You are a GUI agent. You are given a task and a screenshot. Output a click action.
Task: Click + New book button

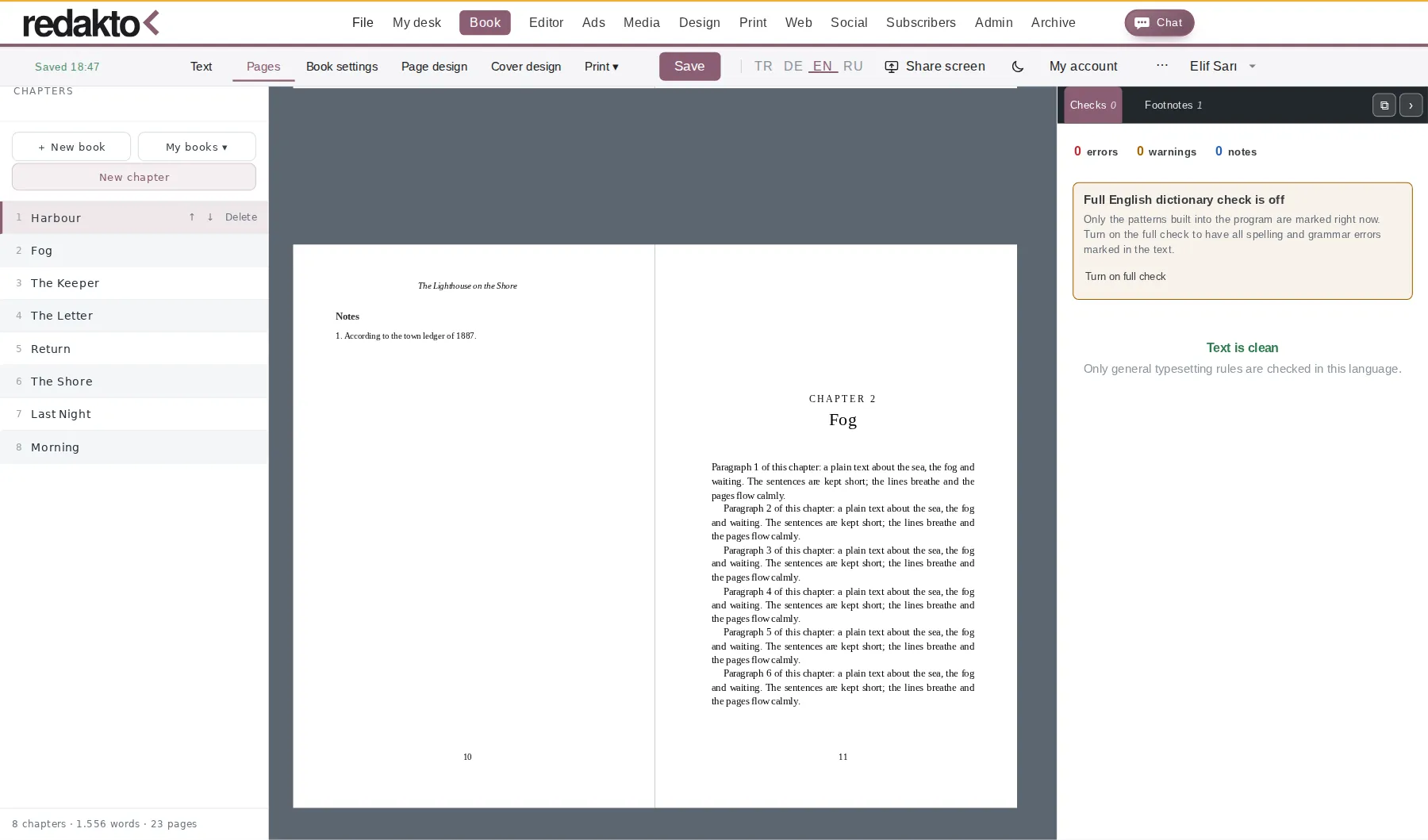tap(71, 147)
